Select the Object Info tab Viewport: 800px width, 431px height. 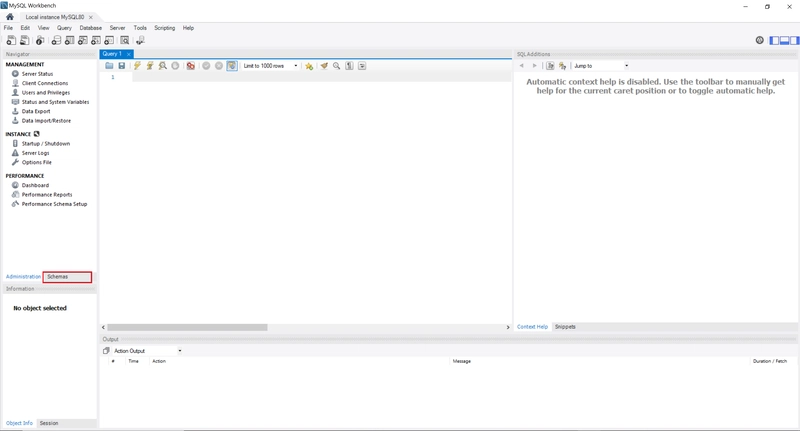tap(19, 423)
